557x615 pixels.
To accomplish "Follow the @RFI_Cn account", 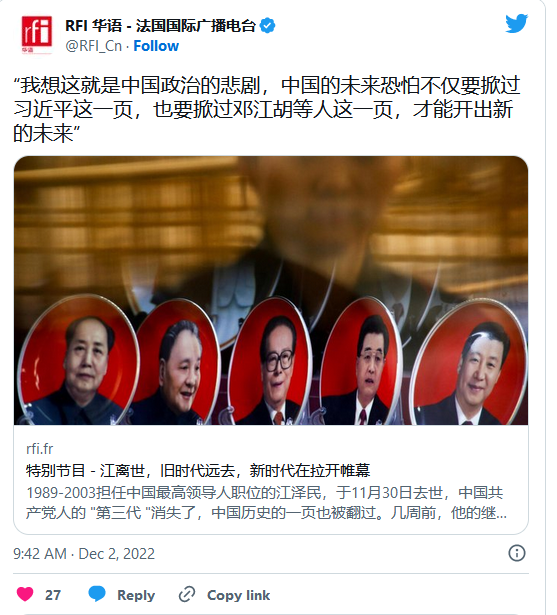I will (x=156, y=46).
